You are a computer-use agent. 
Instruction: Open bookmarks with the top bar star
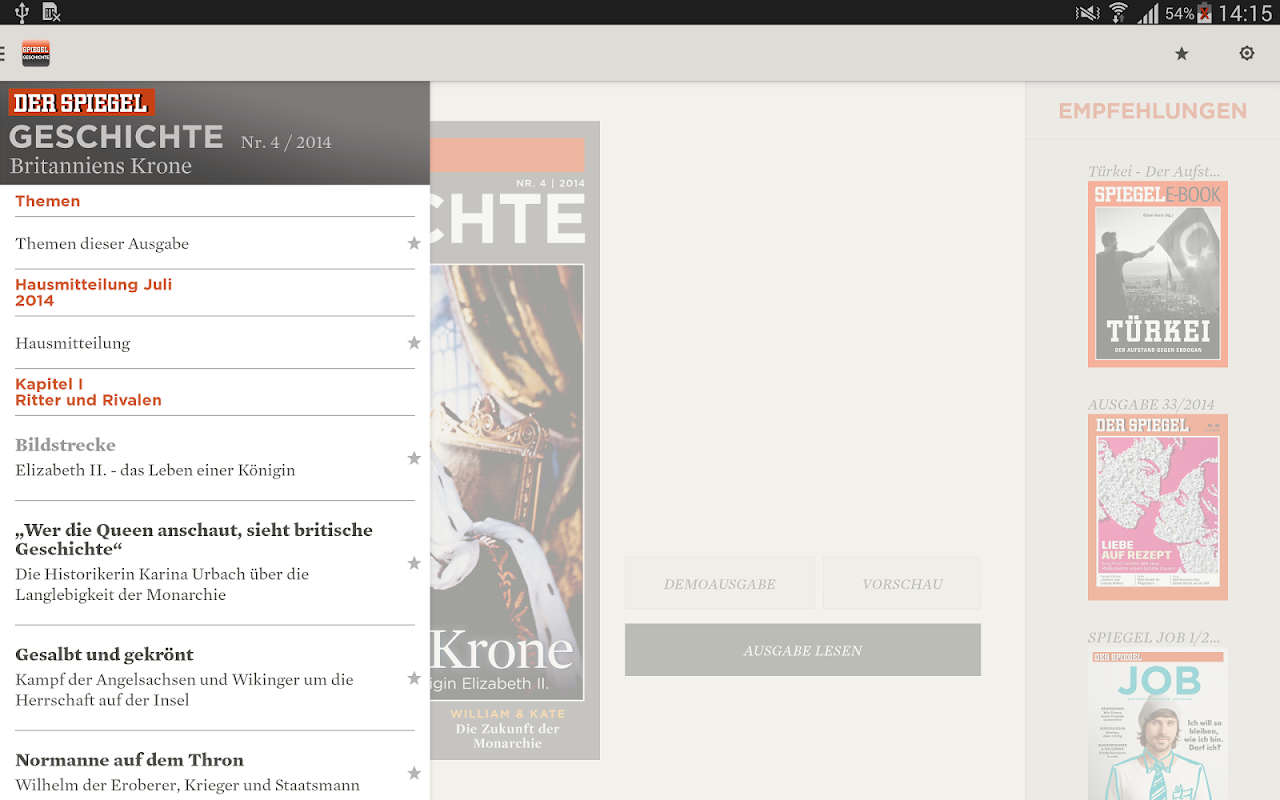(1182, 53)
